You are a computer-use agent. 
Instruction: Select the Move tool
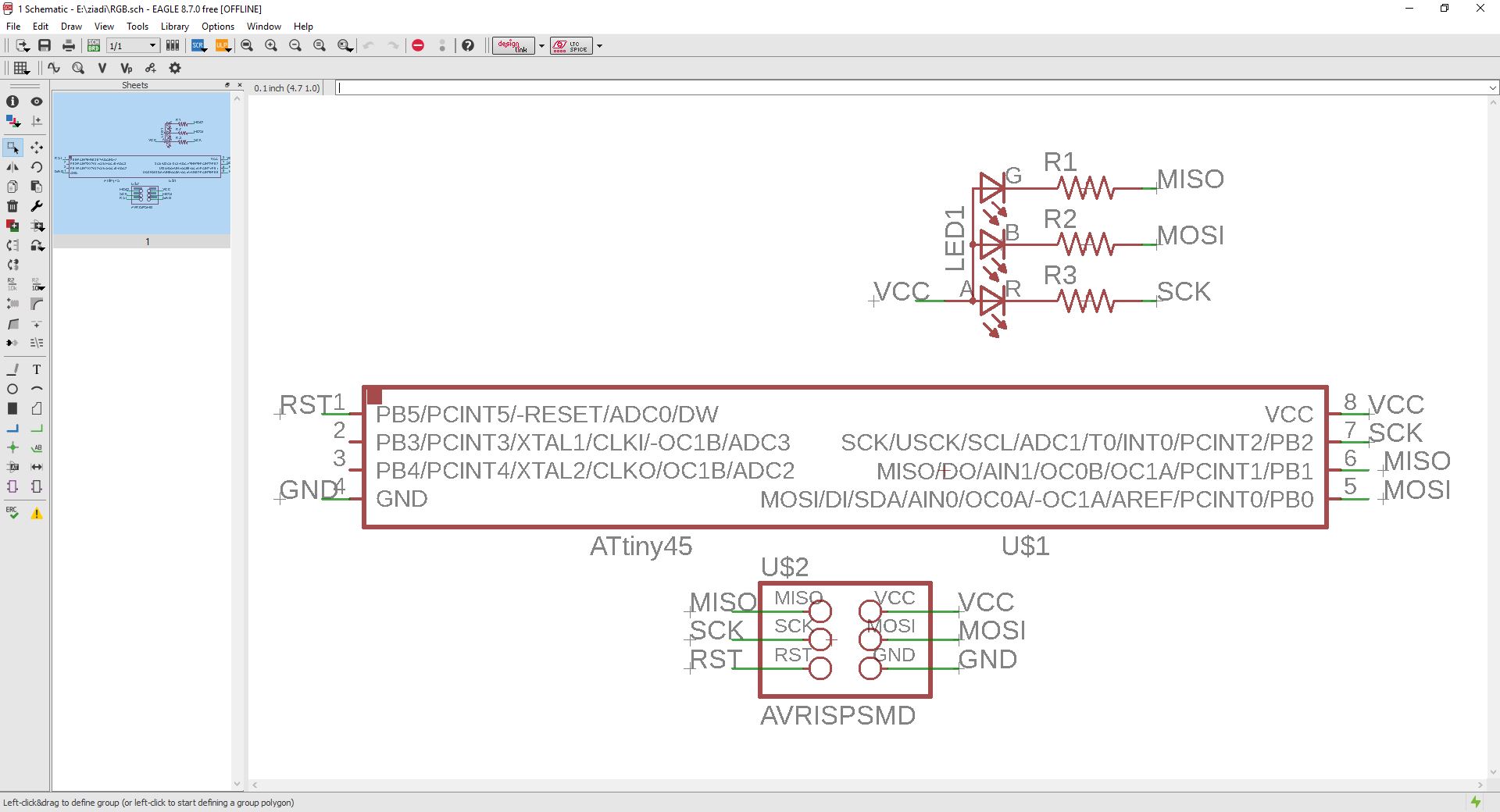[x=36, y=147]
